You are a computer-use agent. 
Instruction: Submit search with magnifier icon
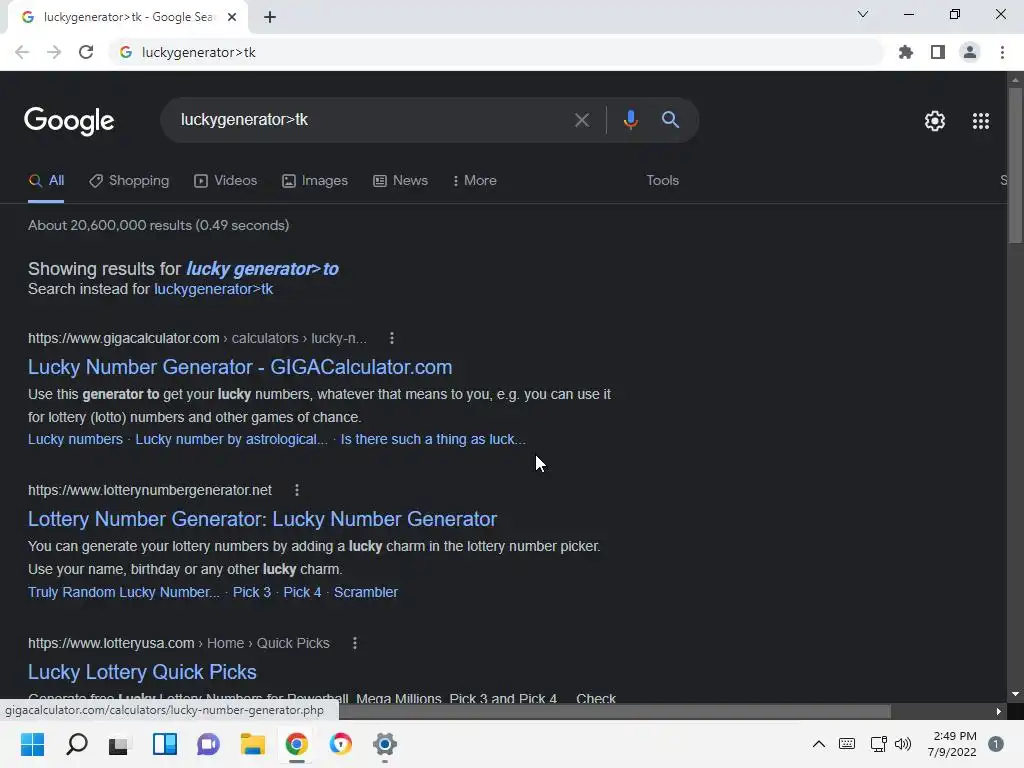pyautogui.click(x=670, y=120)
